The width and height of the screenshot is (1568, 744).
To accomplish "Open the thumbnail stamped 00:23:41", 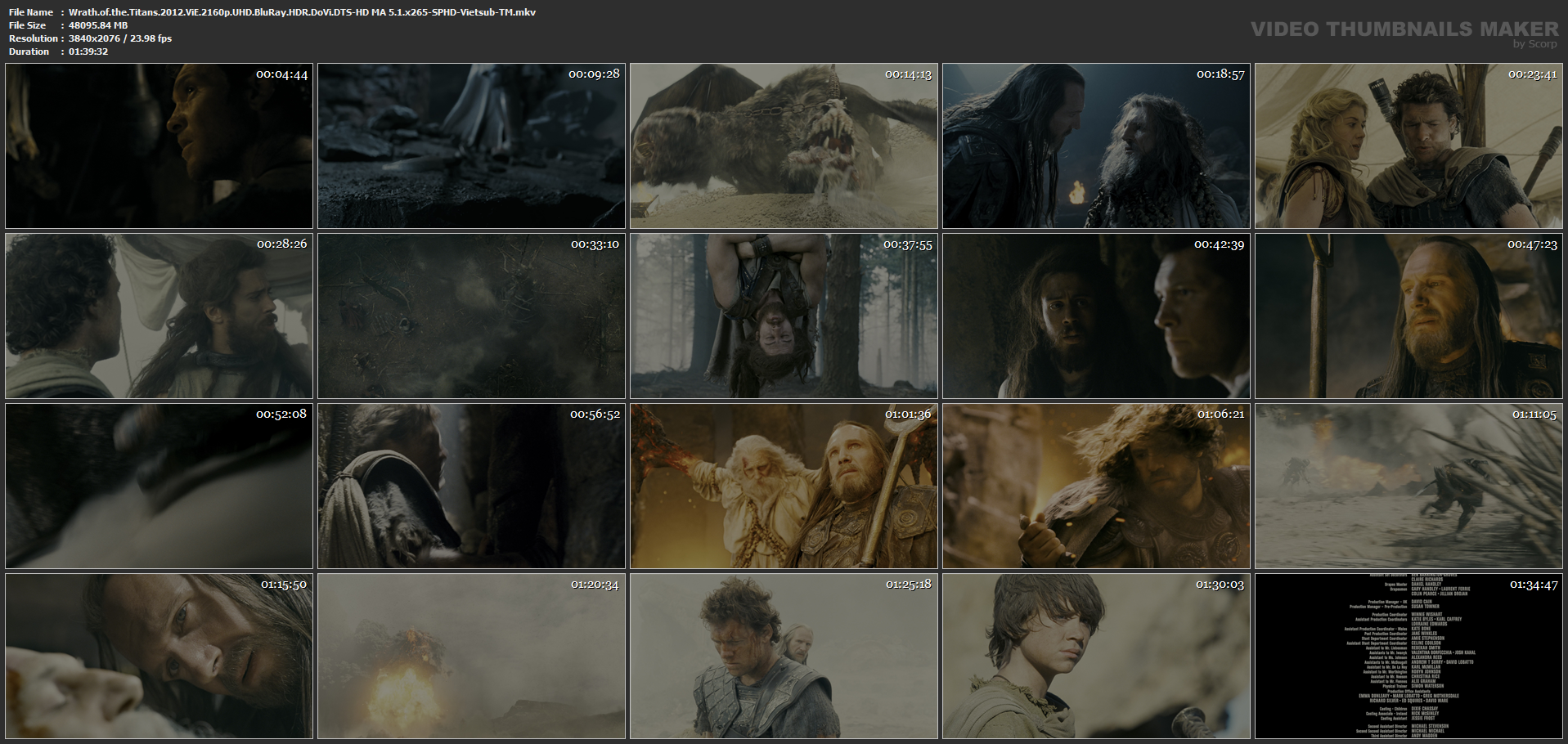I will click(1409, 146).
